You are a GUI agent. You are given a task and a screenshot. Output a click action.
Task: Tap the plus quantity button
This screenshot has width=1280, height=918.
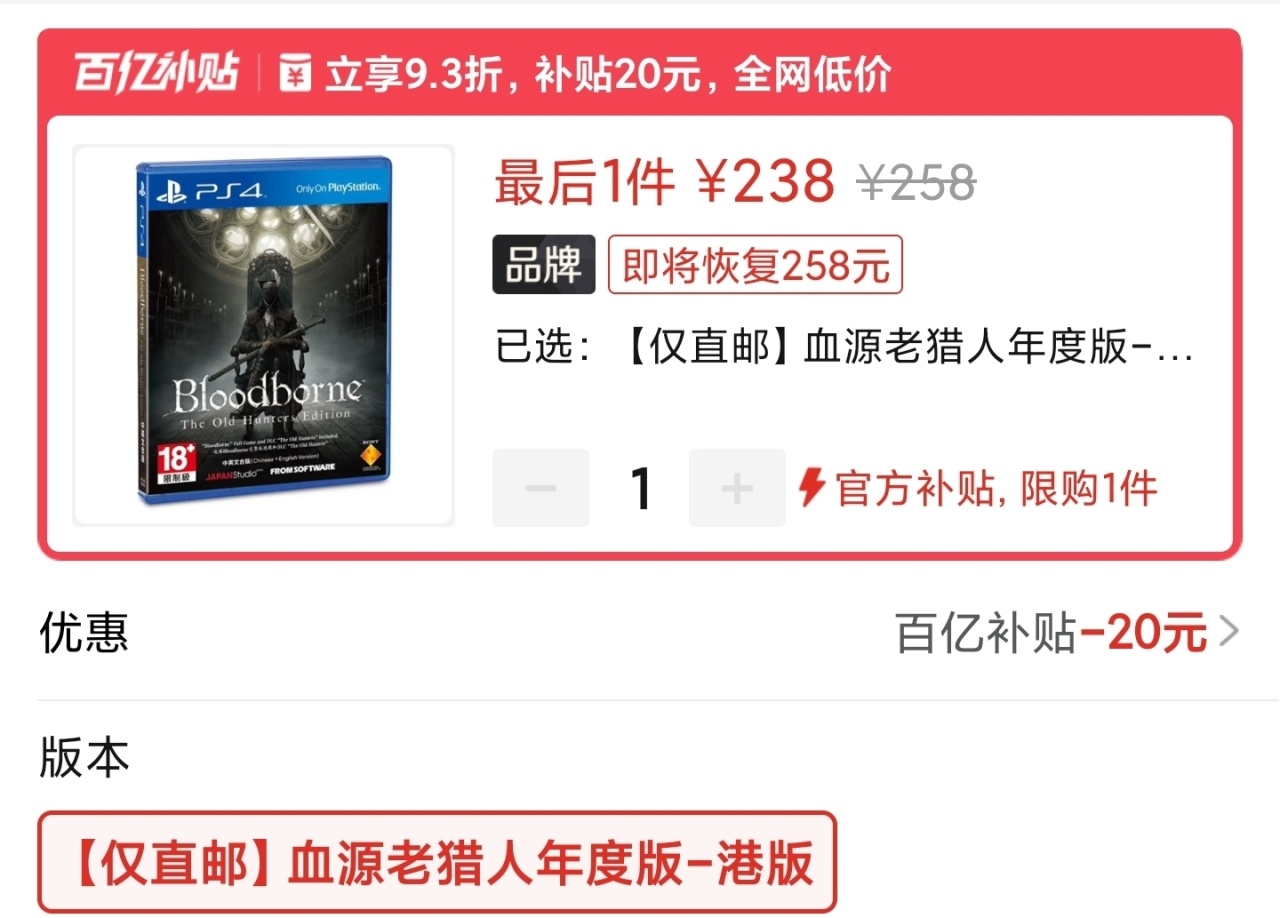coord(737,488)
